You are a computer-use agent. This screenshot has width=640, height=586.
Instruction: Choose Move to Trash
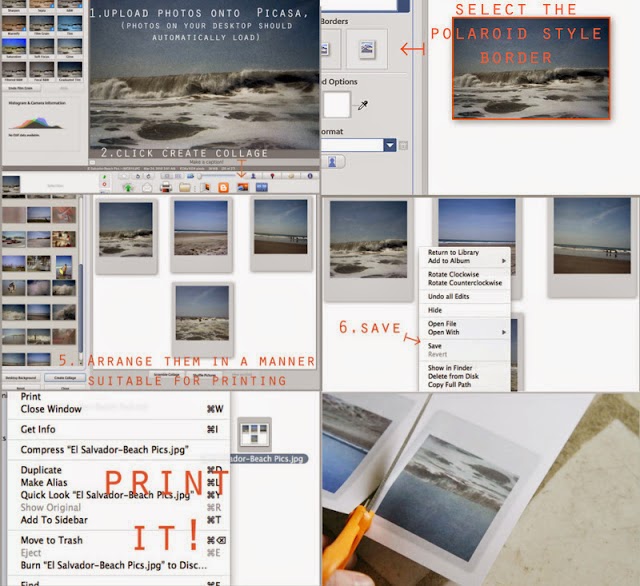click(x=118, y=540)
